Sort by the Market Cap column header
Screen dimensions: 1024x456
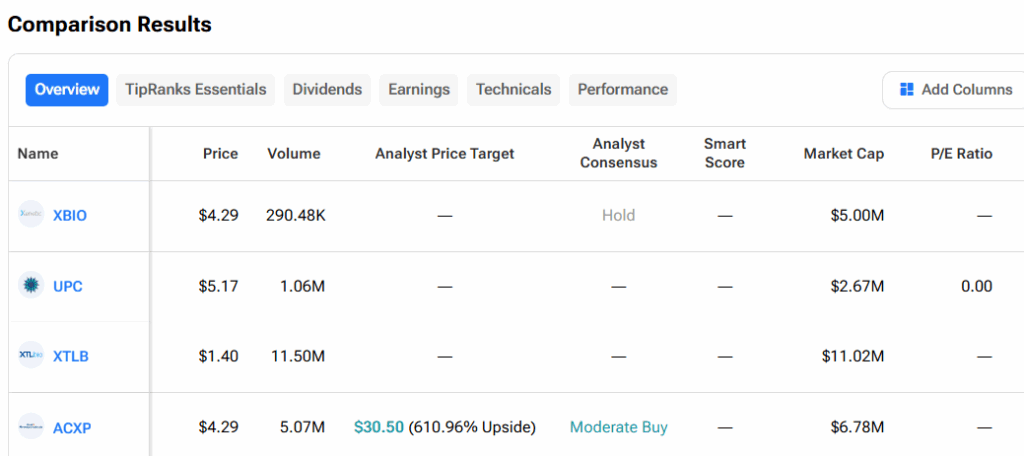pyautogui.click(x=843, y=154)
